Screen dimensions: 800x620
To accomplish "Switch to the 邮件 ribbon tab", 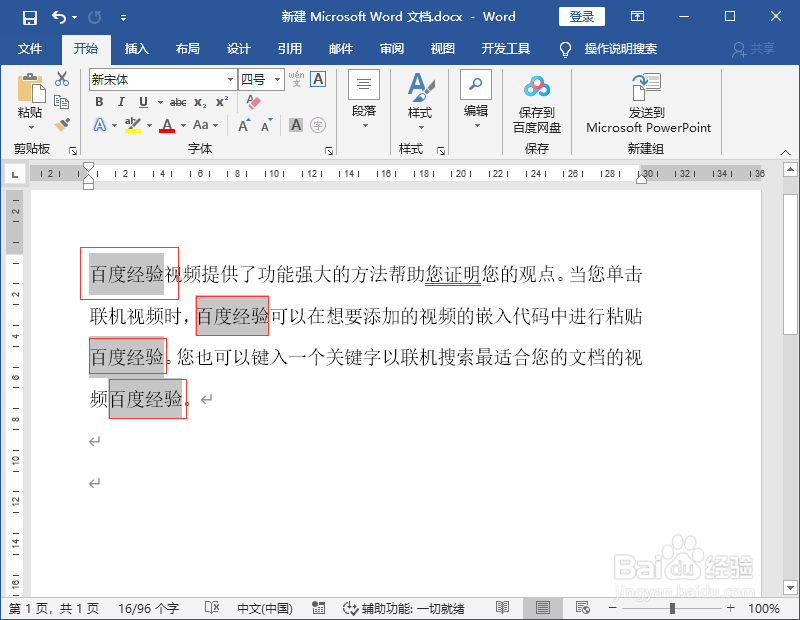I will tap(341, 48).
